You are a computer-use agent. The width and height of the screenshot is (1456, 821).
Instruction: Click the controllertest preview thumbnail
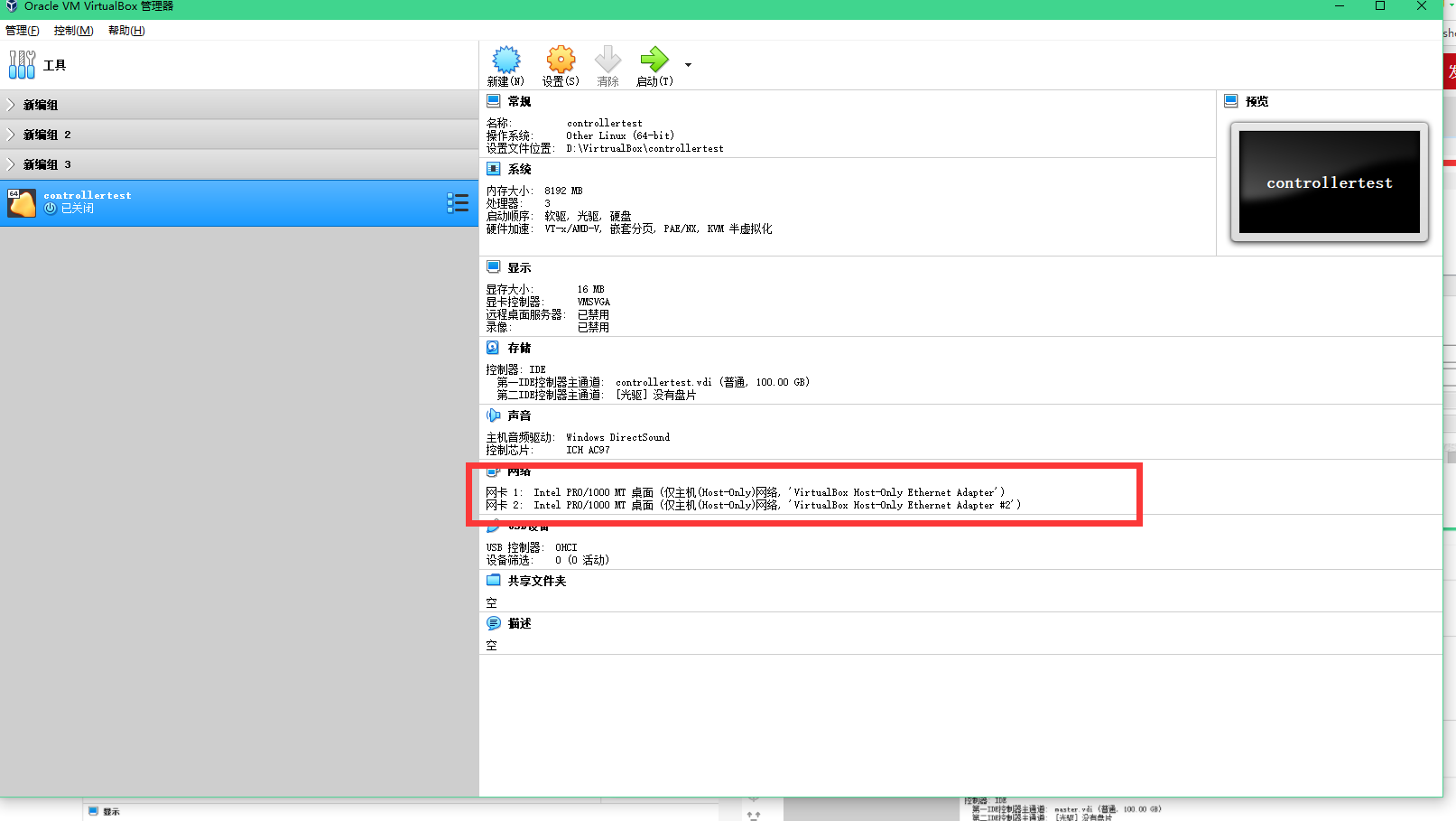pos(1329,182)
